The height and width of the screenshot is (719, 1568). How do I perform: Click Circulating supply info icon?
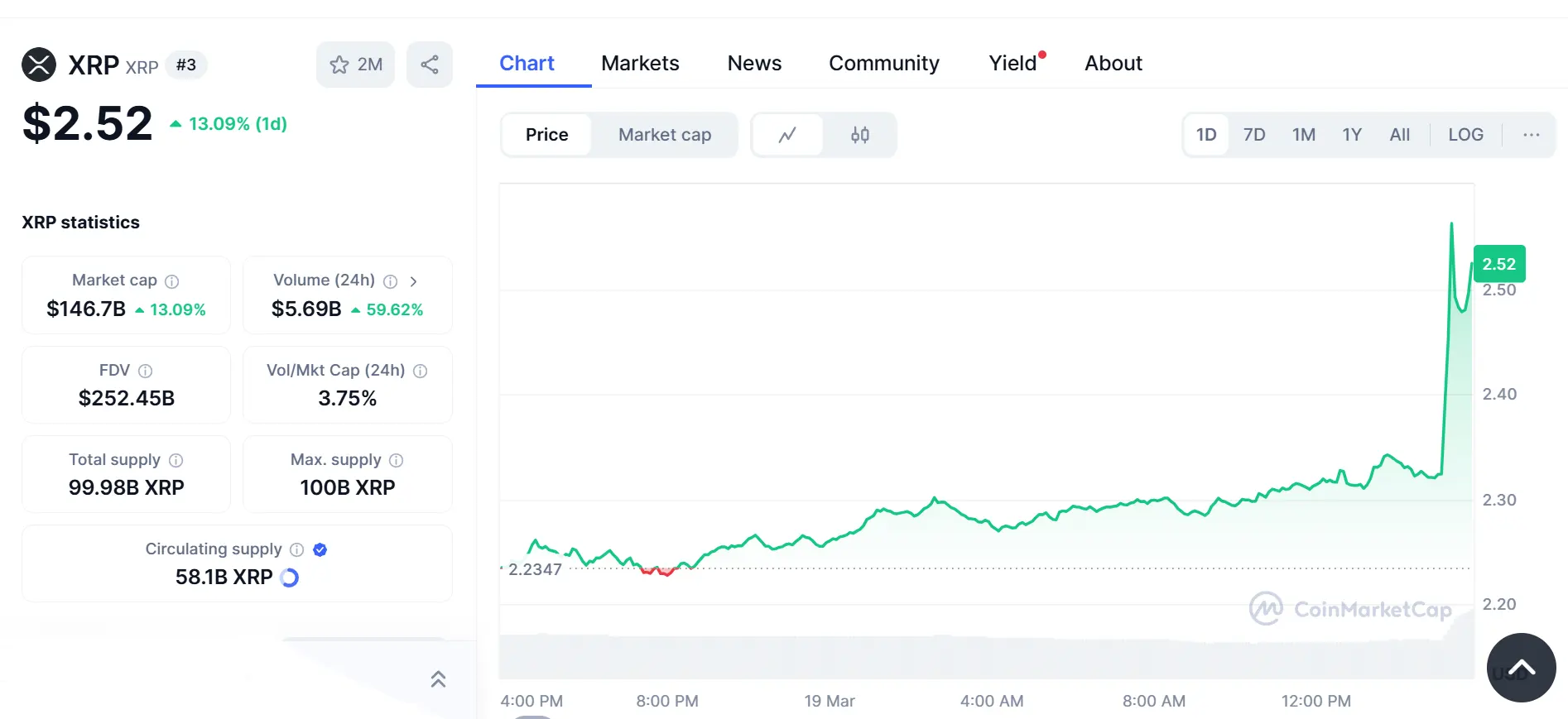[297, 549]
